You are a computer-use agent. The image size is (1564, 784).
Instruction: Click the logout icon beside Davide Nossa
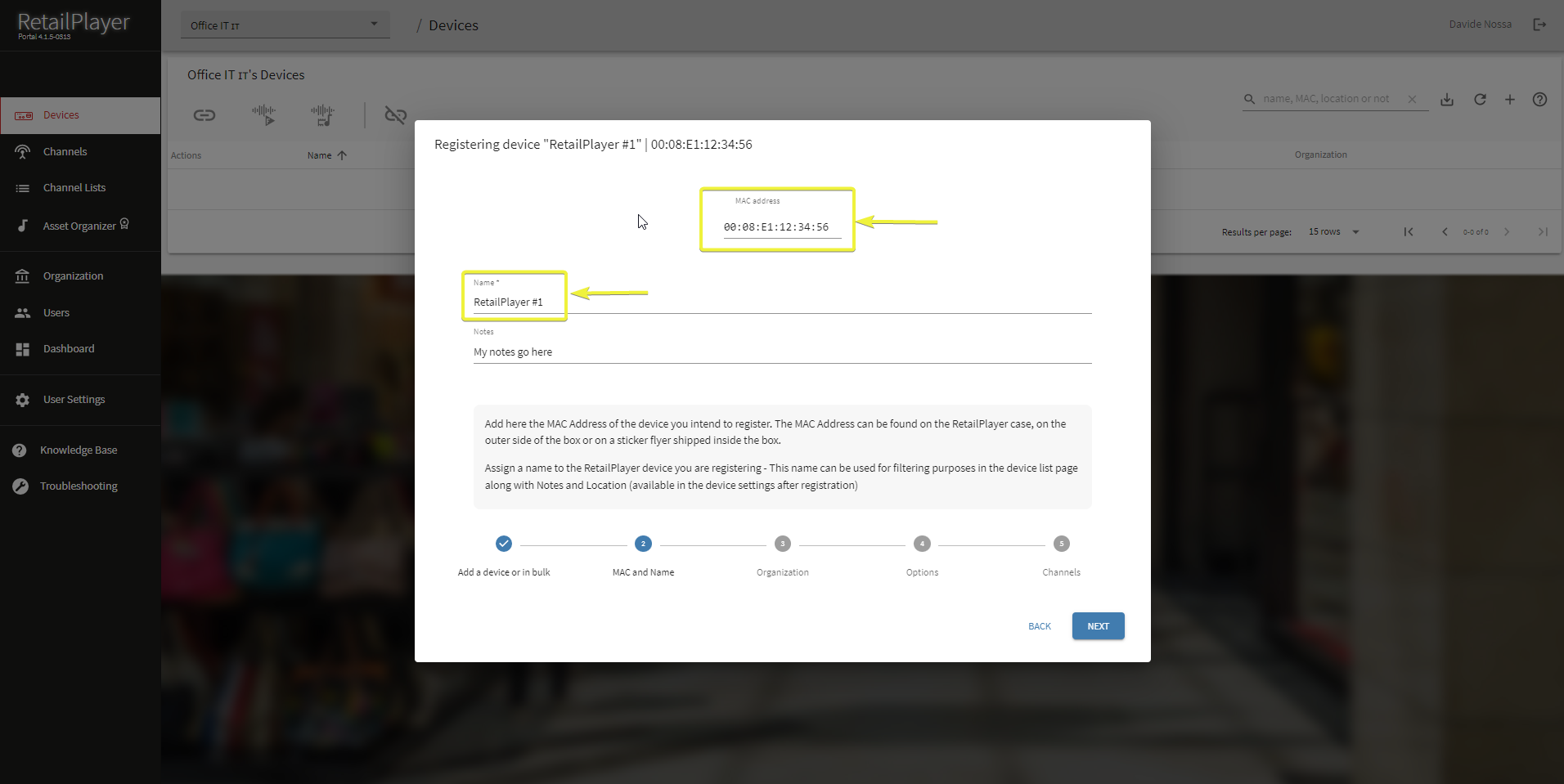(1539, 25)
